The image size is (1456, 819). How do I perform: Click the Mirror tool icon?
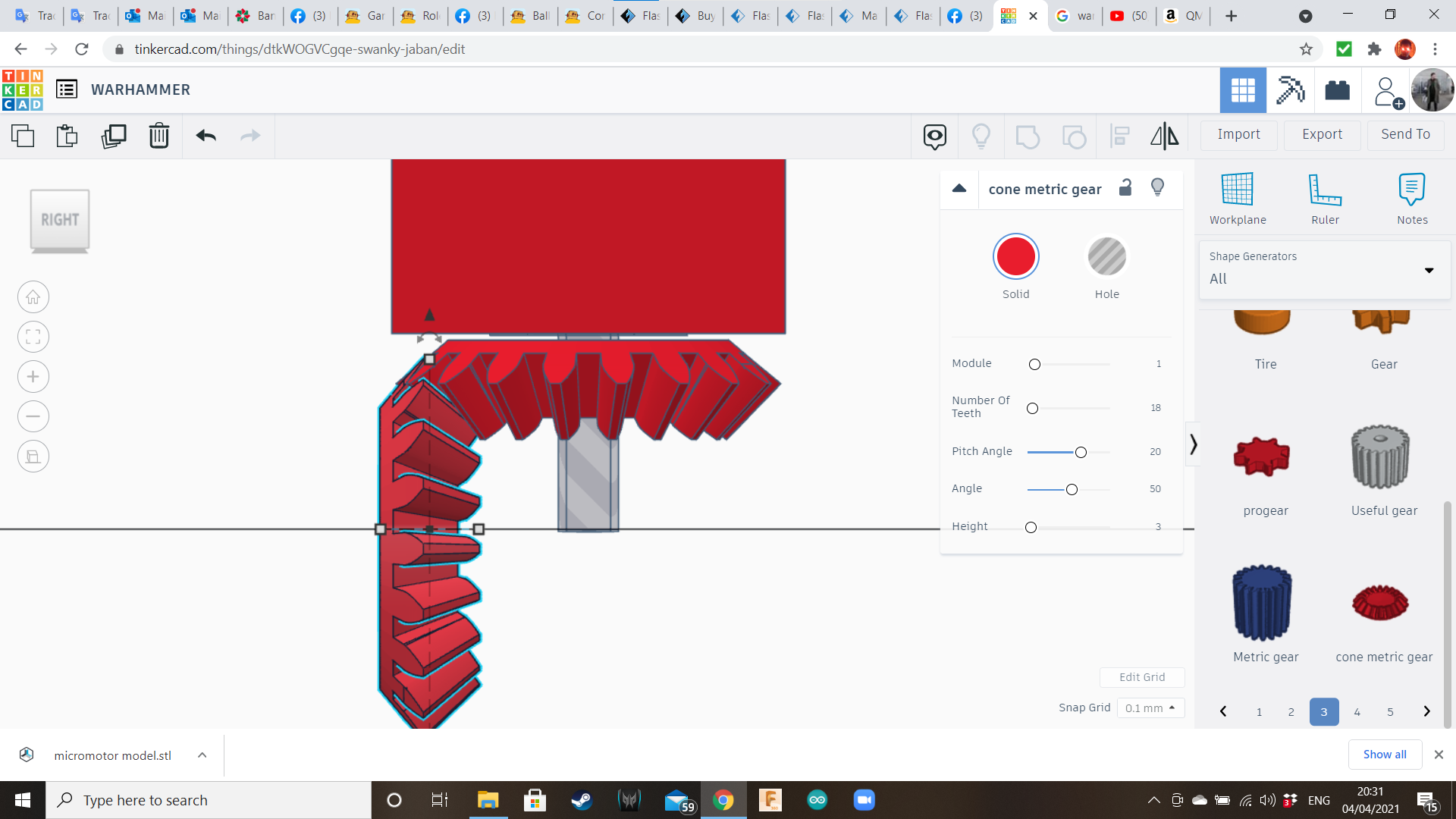point(1164,136)
